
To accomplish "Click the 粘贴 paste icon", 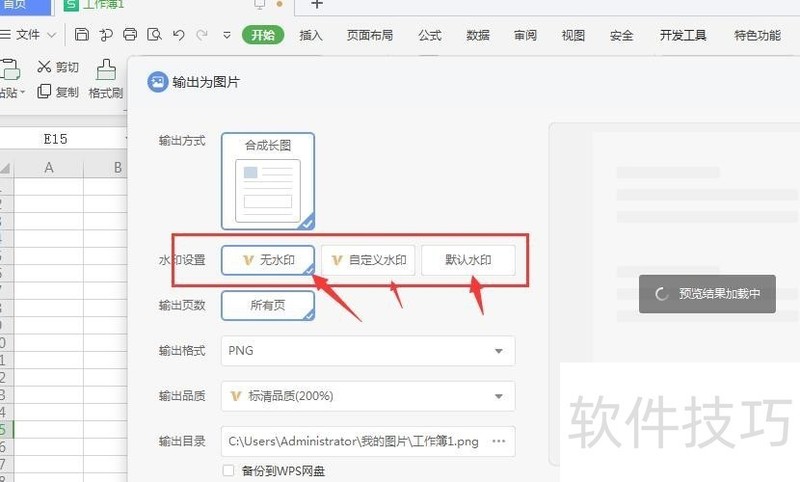I will click(10, 69).
